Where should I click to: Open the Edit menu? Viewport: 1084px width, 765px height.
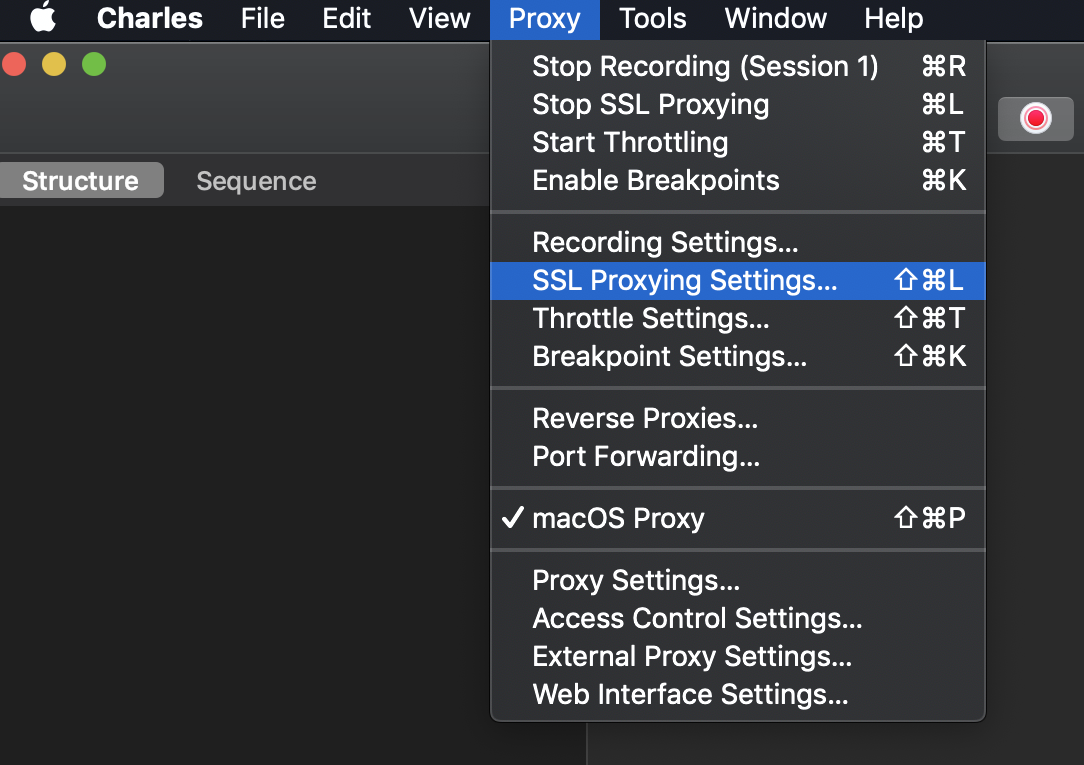(x=346, y=18)
